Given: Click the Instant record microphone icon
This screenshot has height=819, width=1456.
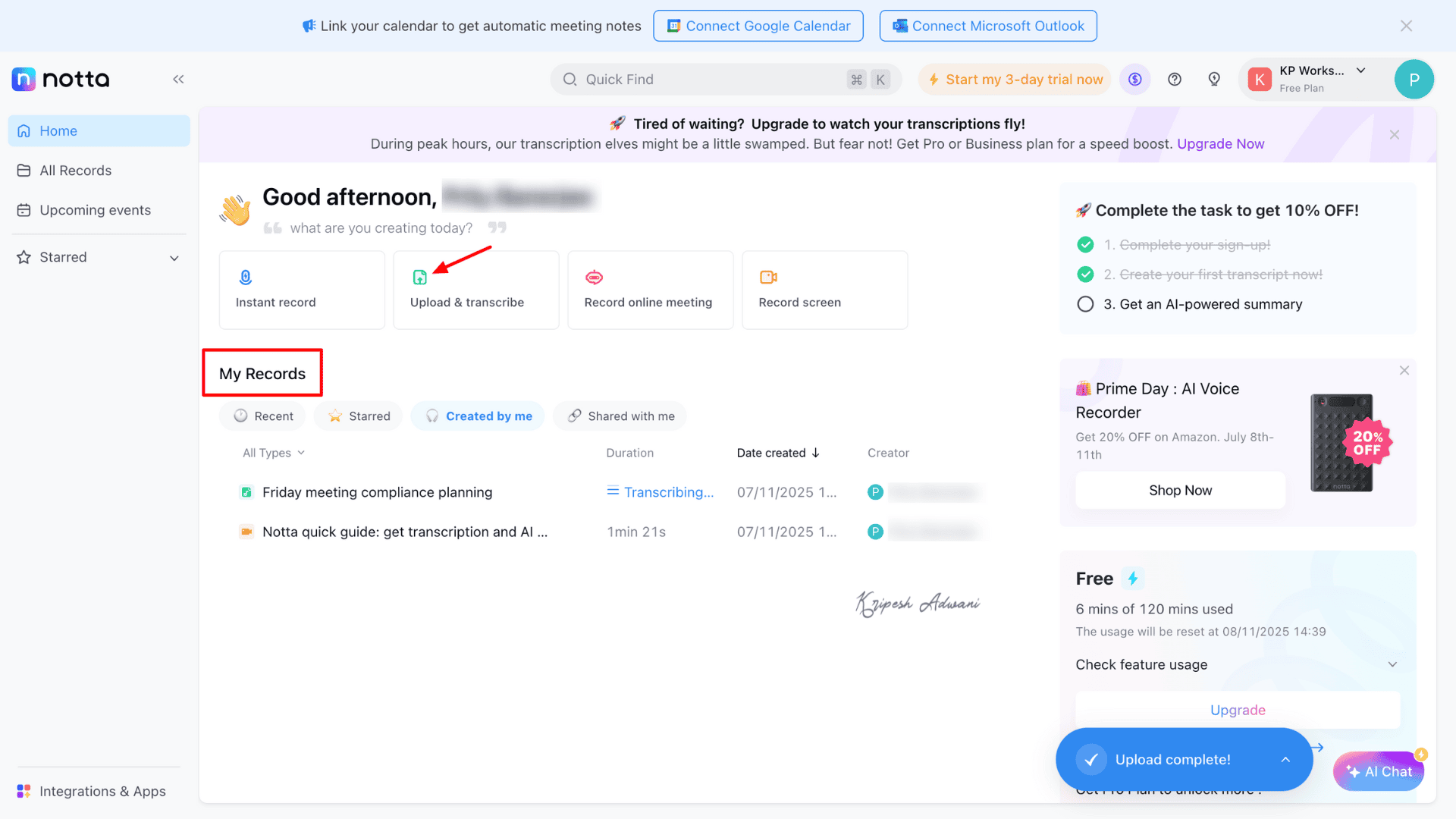Looking at the screenshot, I should tap(245, 278).
